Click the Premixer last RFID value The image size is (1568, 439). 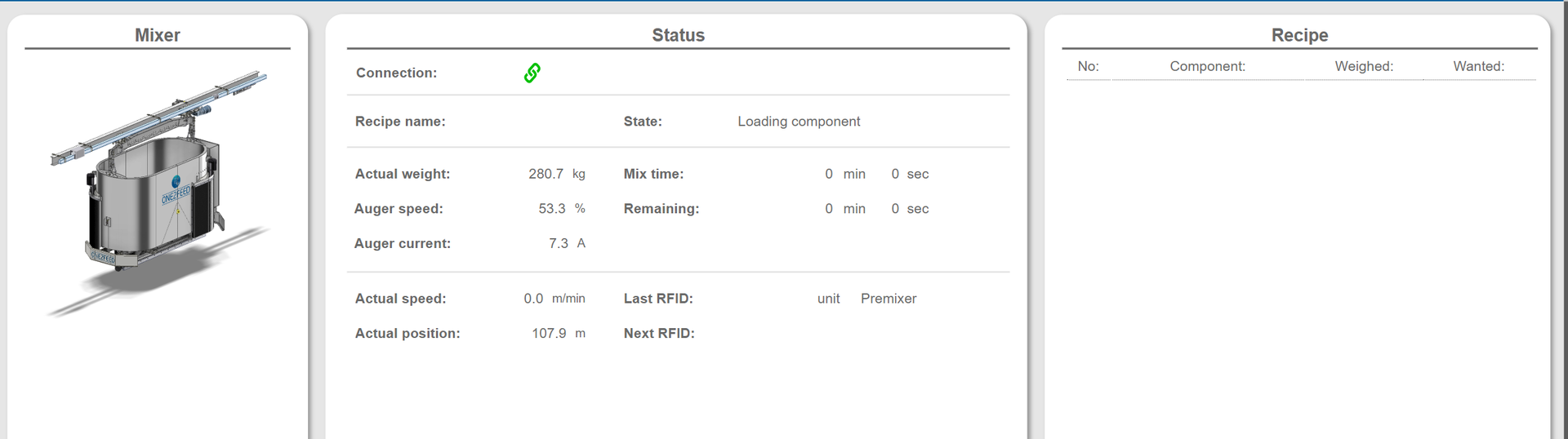889,299
